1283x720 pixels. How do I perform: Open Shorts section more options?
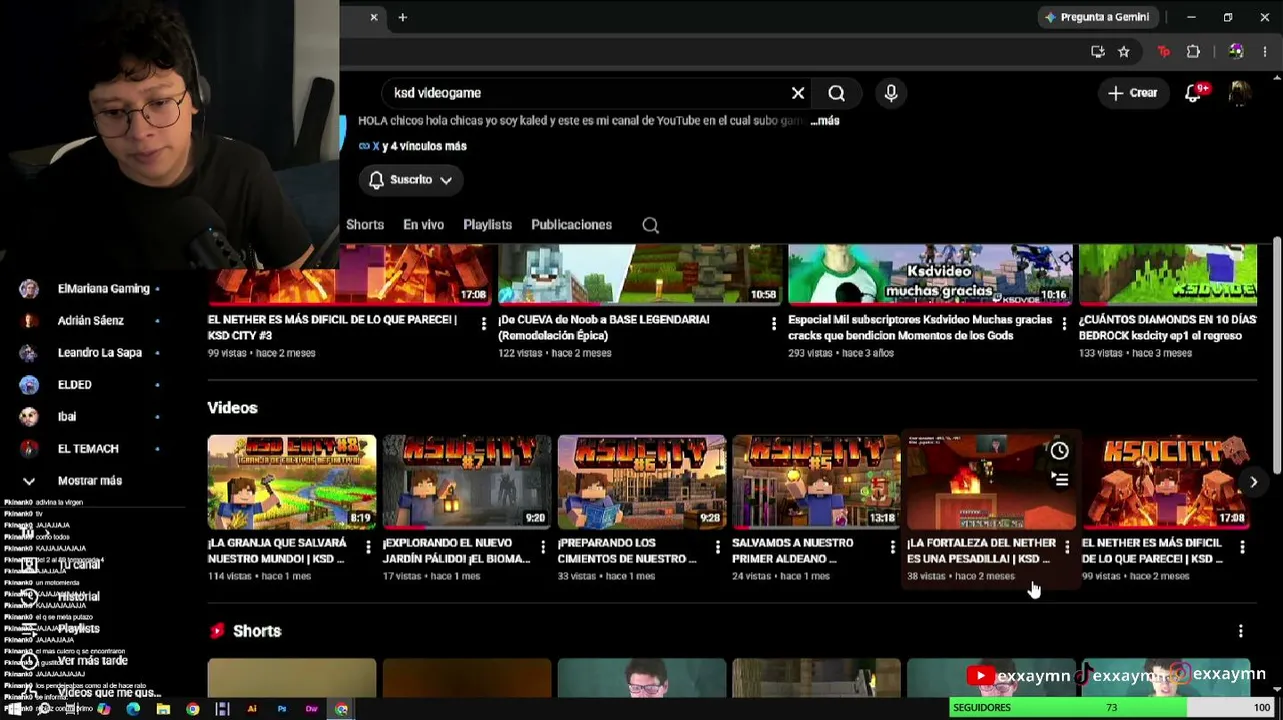(x=1241, y=631)
